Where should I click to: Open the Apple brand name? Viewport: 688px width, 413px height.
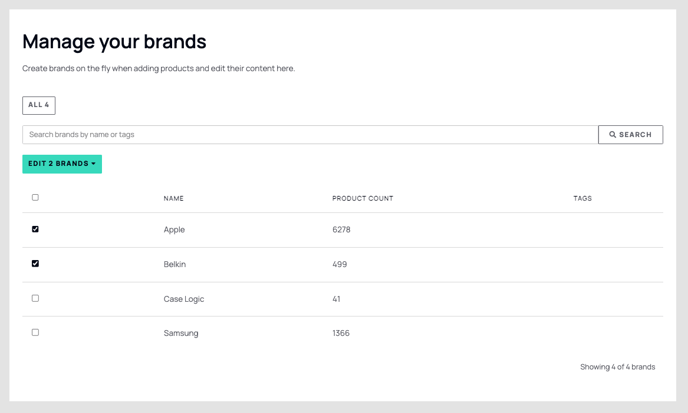tap(174, 230)
